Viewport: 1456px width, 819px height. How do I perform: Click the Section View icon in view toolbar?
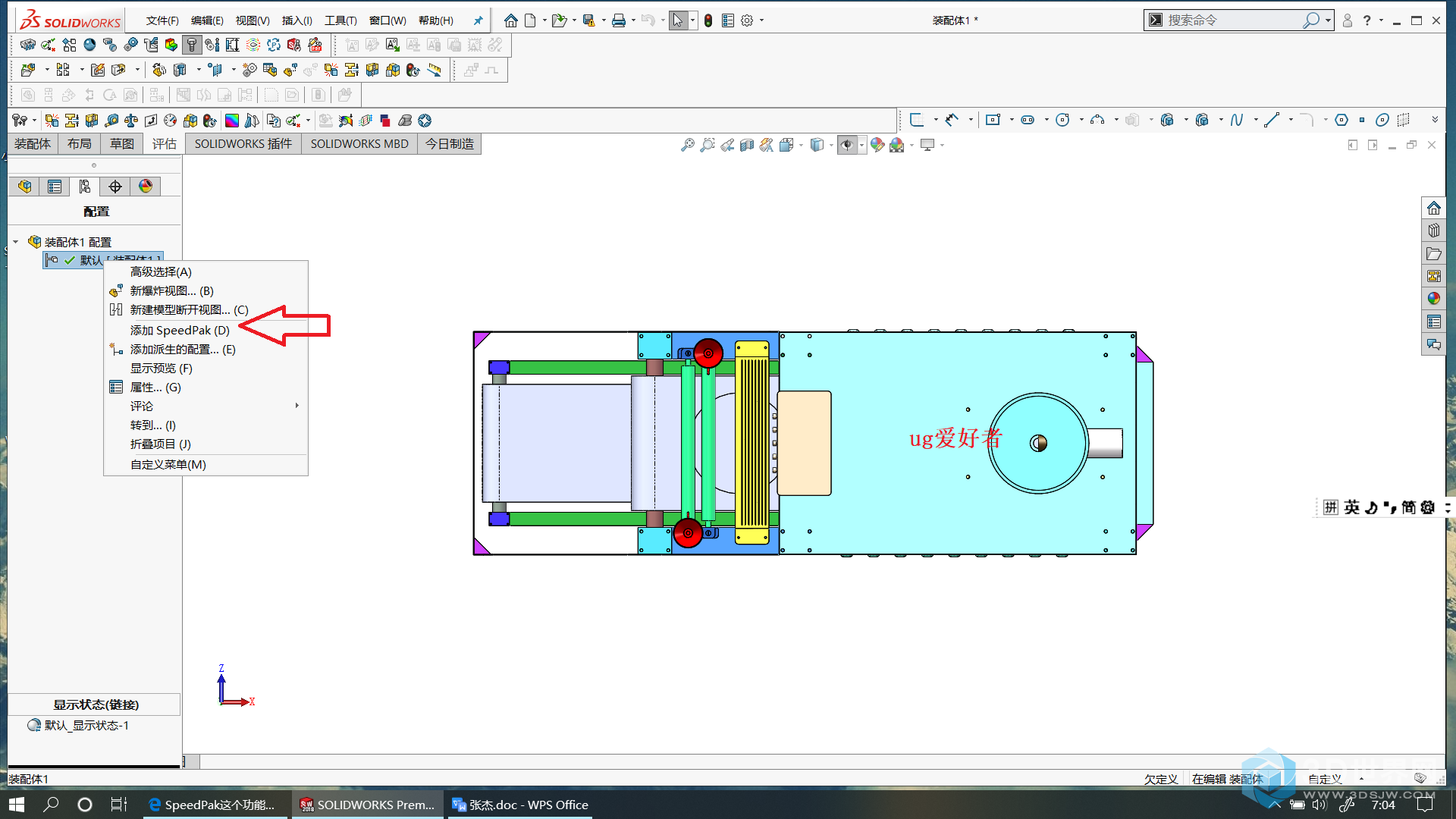tap(747, 145)
